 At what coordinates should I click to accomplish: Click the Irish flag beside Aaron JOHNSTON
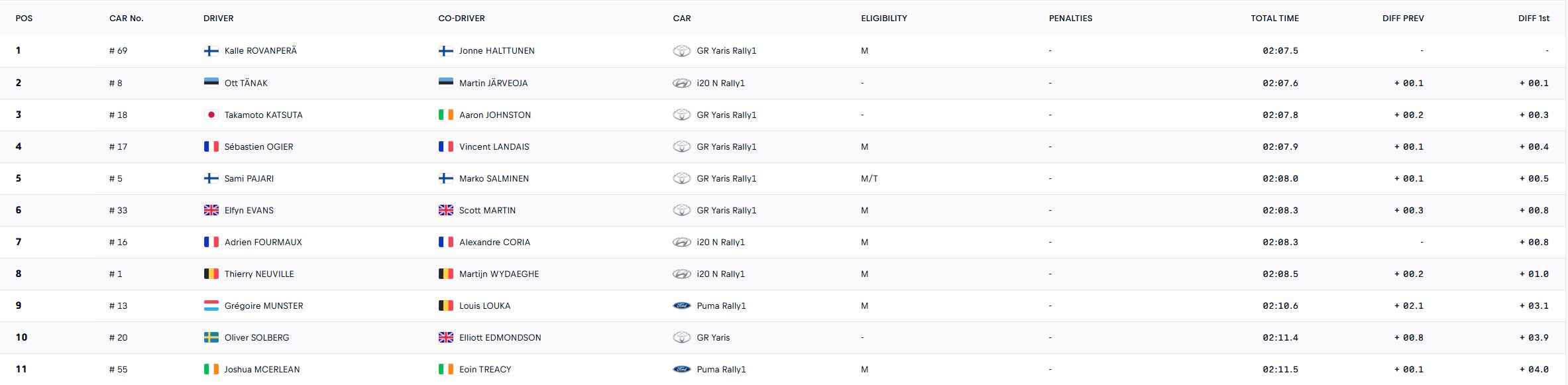445,115
